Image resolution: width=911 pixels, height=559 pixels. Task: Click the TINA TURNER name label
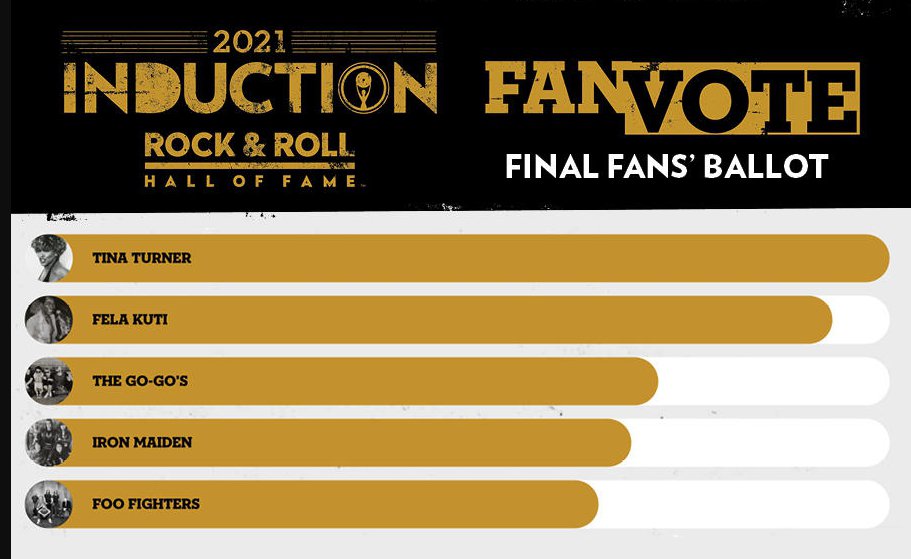pos(141,258)
